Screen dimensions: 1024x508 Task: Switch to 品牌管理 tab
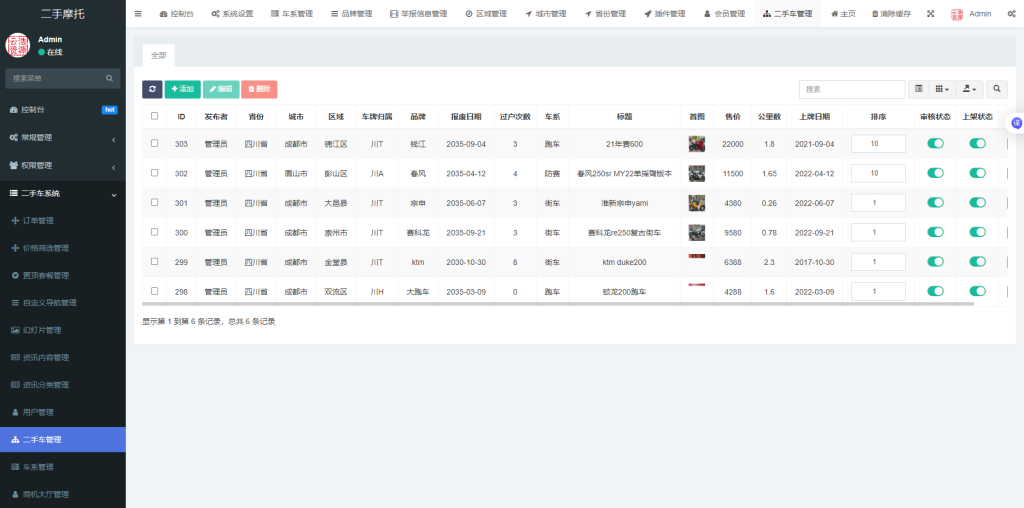pyautogui.click(x=351, y=14)
